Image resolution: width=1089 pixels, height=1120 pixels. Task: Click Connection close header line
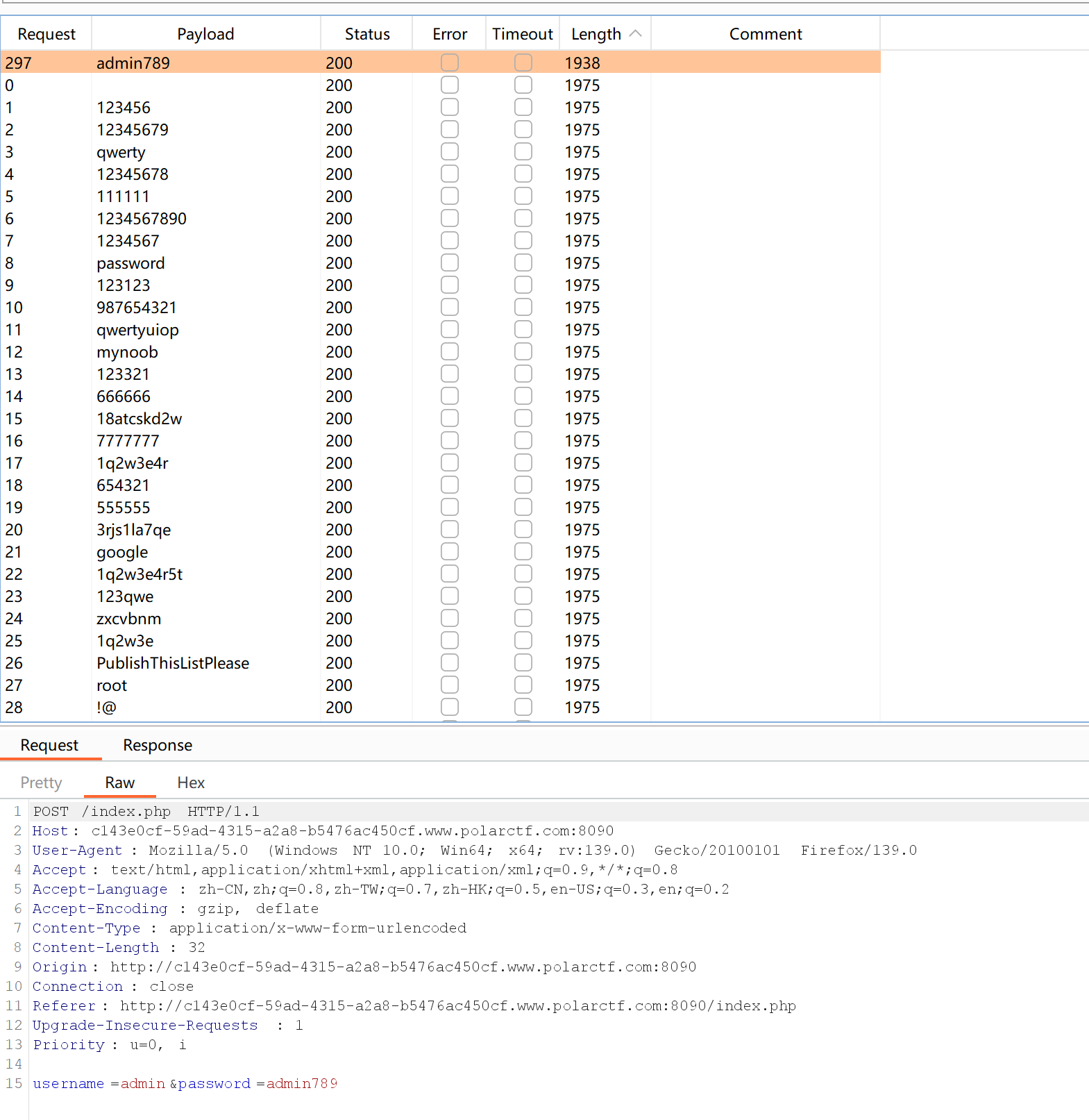click(x=113, y=986)
